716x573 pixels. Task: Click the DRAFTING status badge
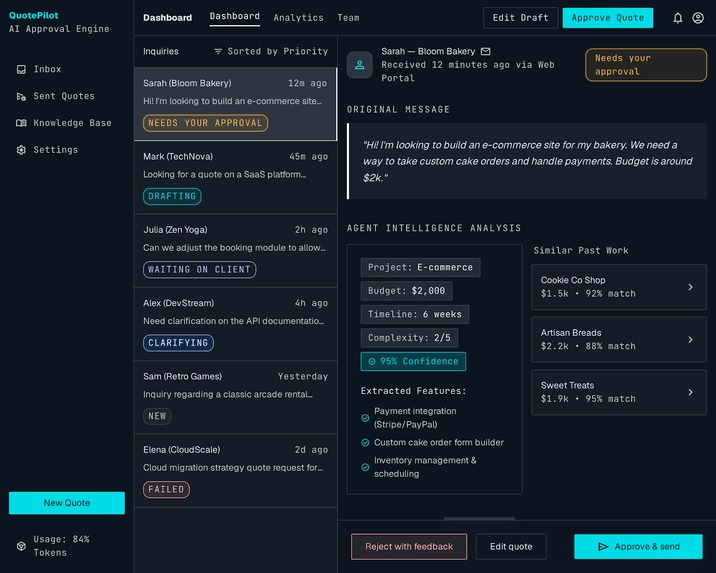172,196
